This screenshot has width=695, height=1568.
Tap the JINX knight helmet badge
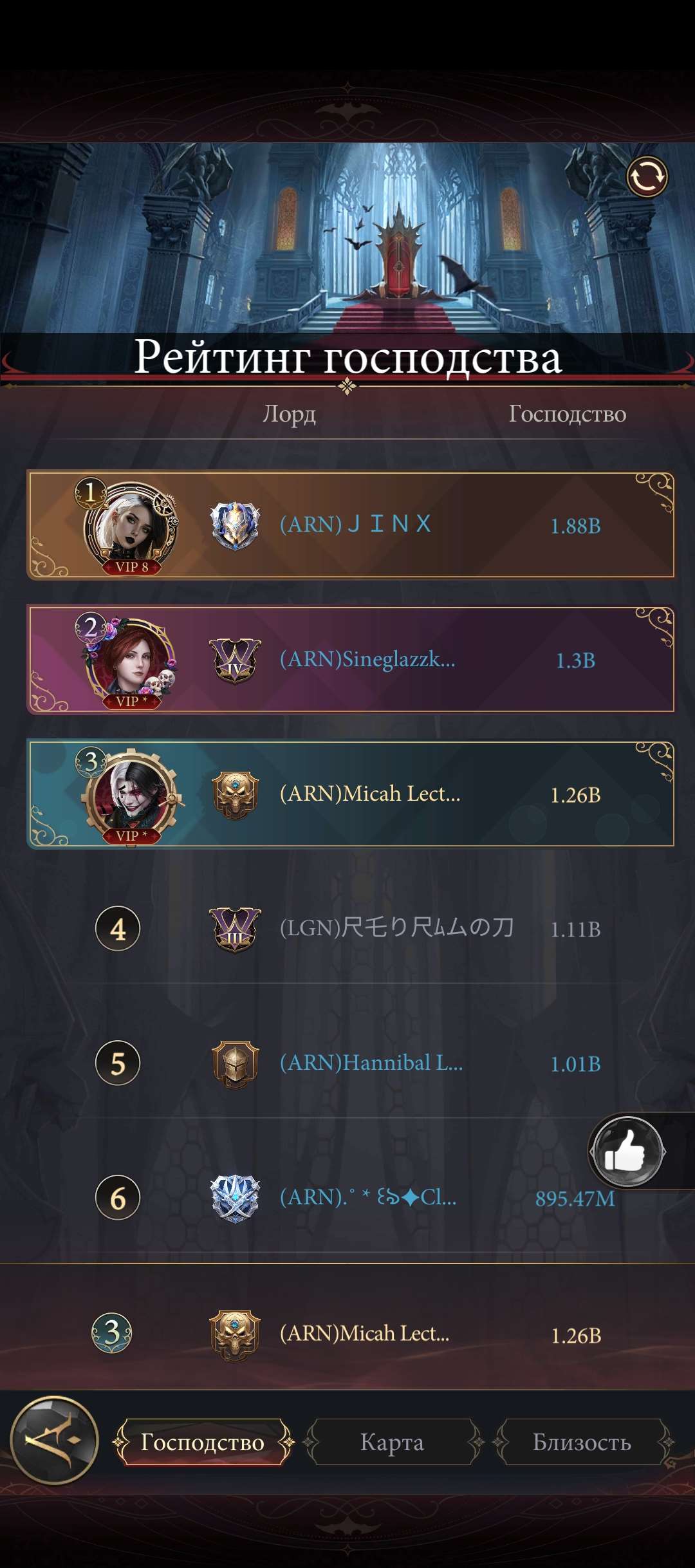(236, 525)
